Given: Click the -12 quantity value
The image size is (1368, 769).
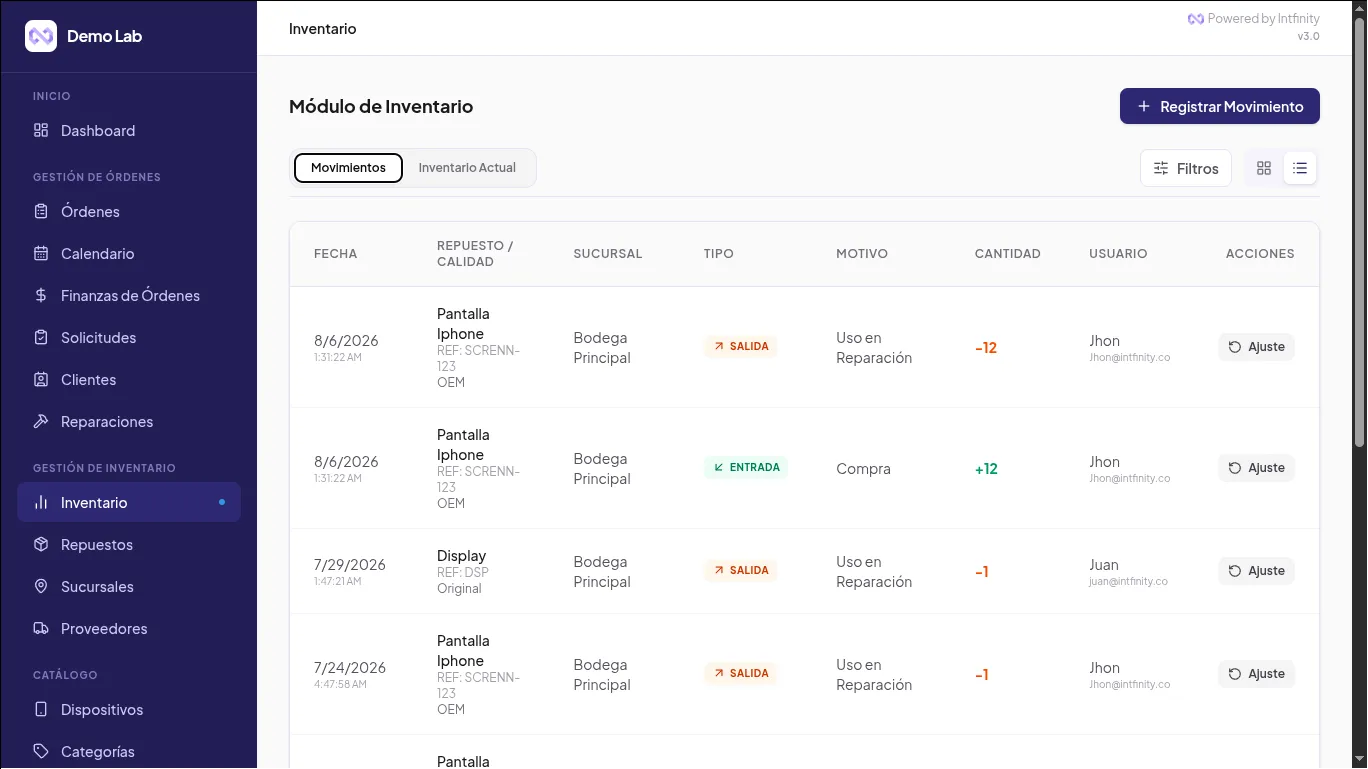Looking at the screenshot, I should 986,348.
